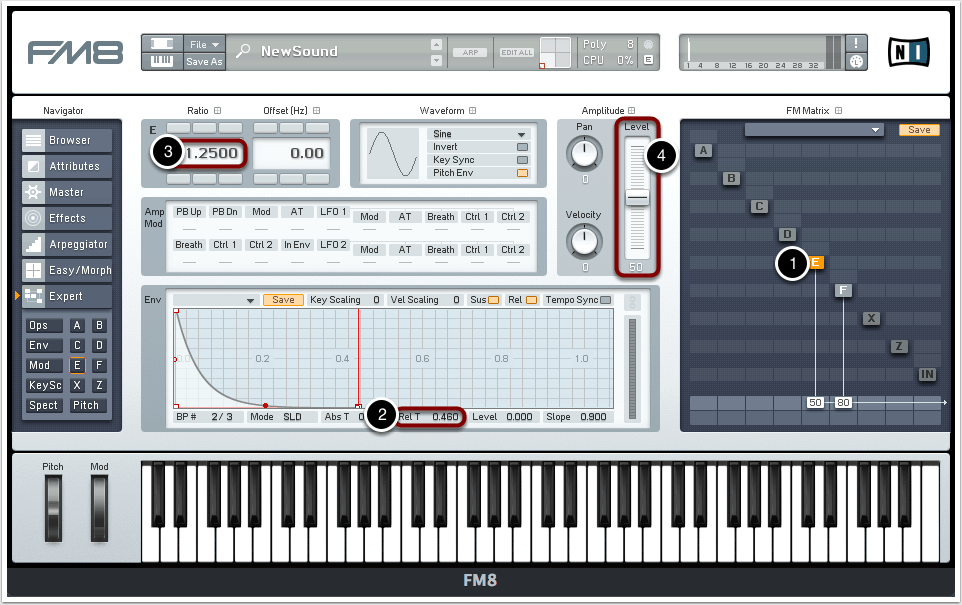962x605 pixels.
Task: Open the Attributes page in Navigator
Action: (66, 167)
